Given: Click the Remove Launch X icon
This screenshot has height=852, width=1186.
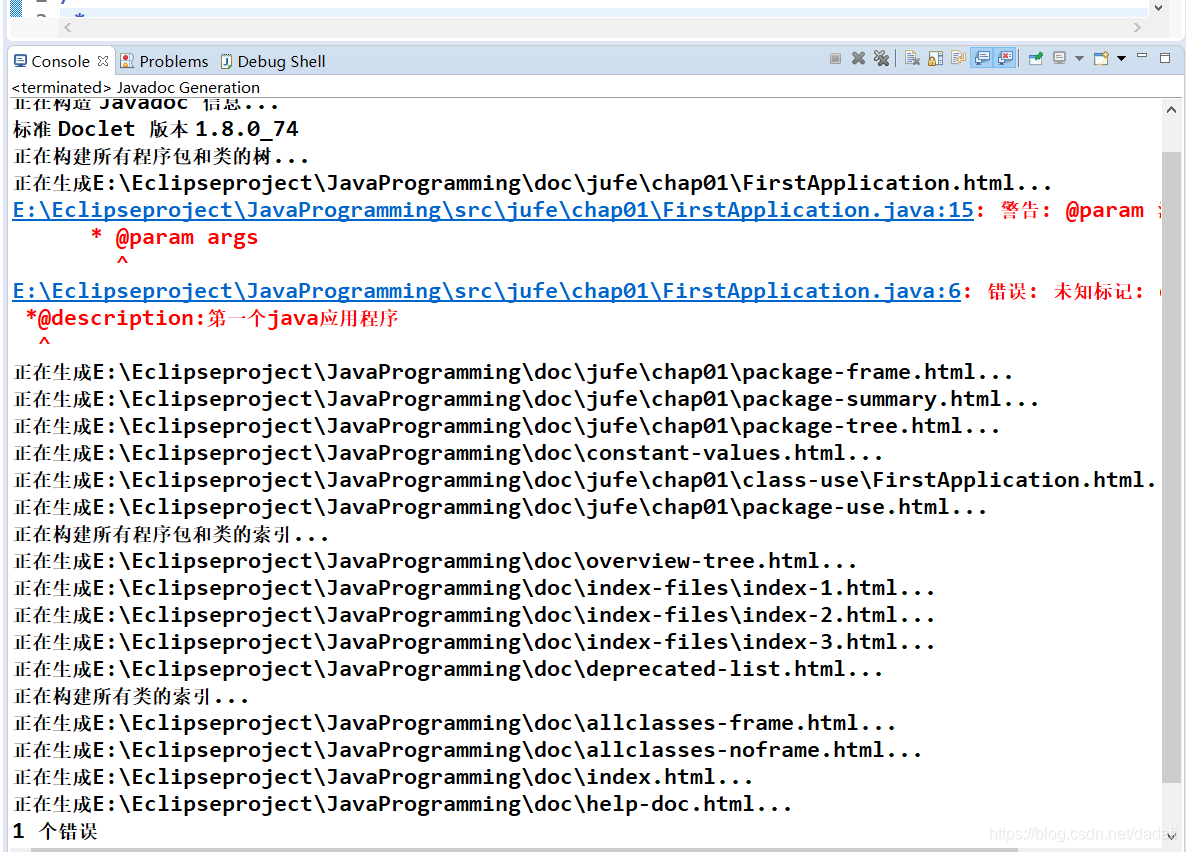Looking at the screenshot, I should click(858, 58).
